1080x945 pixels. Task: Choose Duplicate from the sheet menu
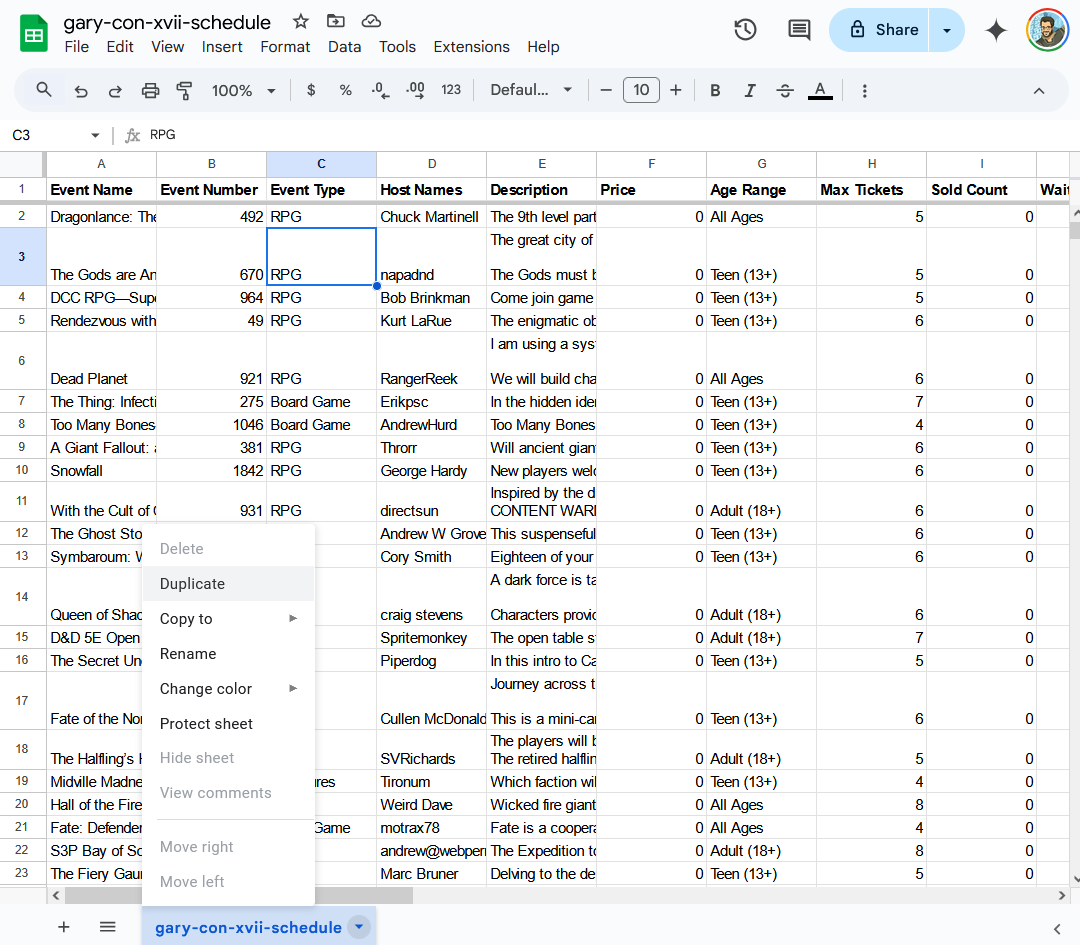[x=228, y=583]
